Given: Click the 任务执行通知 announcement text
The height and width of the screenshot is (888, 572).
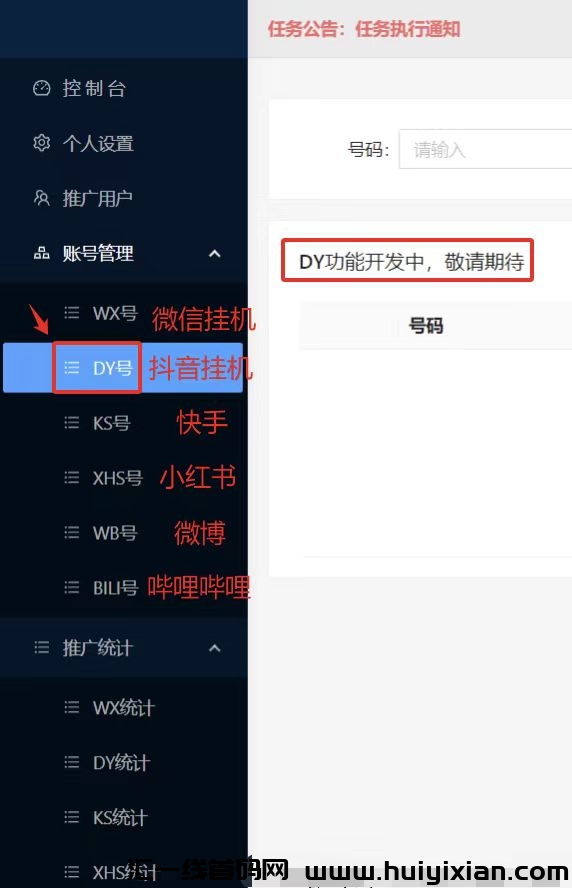Looking at the screenshot, I should (x=408, y=28).
